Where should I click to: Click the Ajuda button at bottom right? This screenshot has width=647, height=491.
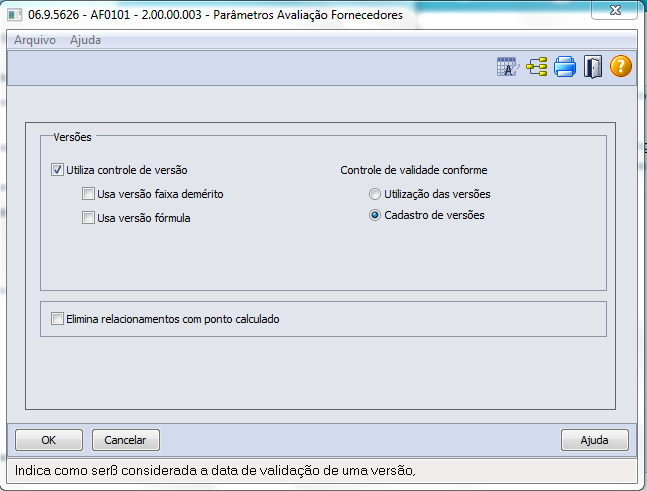pyautogui.click(x=595, y=440)
